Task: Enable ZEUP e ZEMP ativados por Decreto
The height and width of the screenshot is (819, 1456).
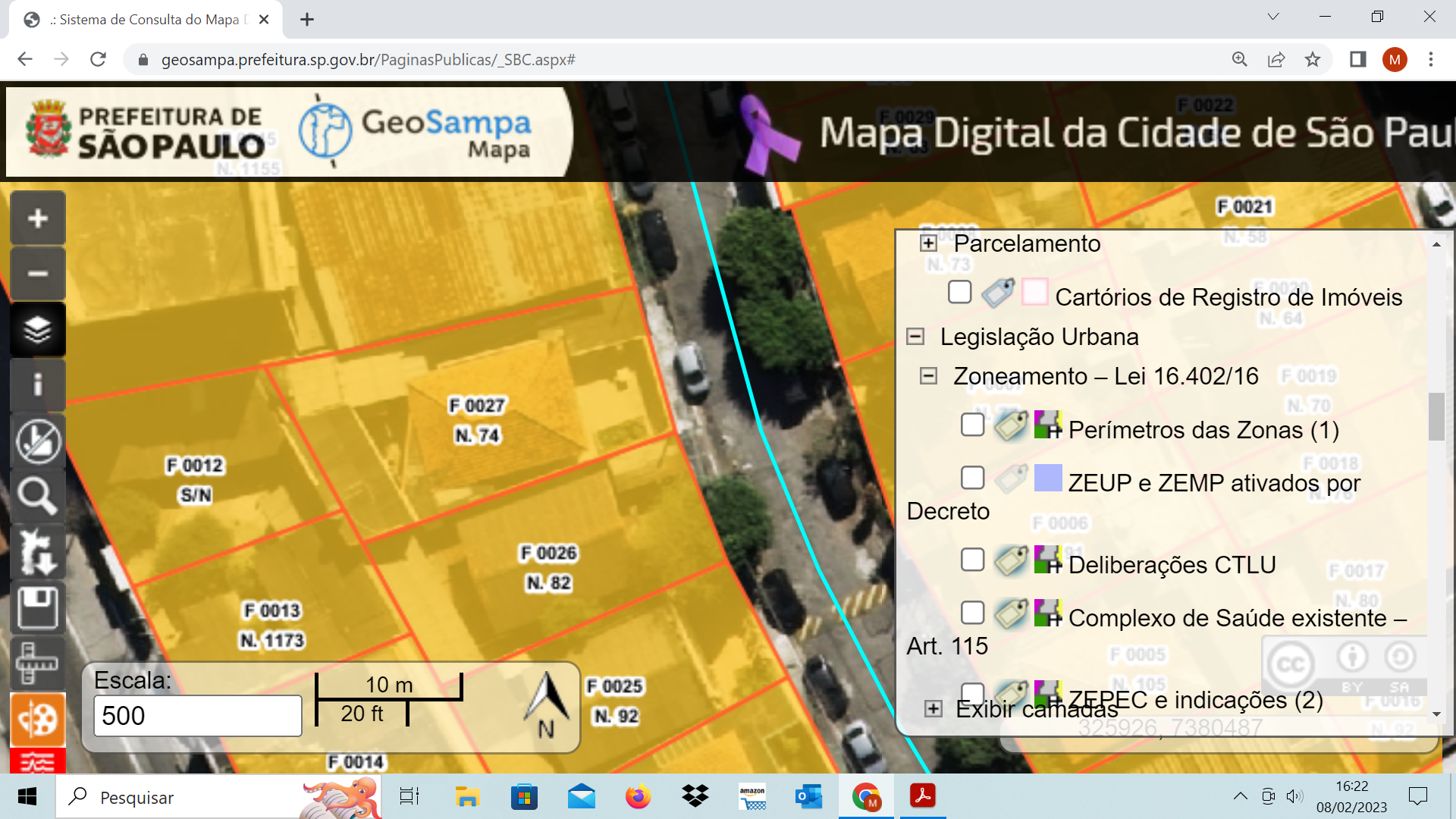Action: click(972, 478)
